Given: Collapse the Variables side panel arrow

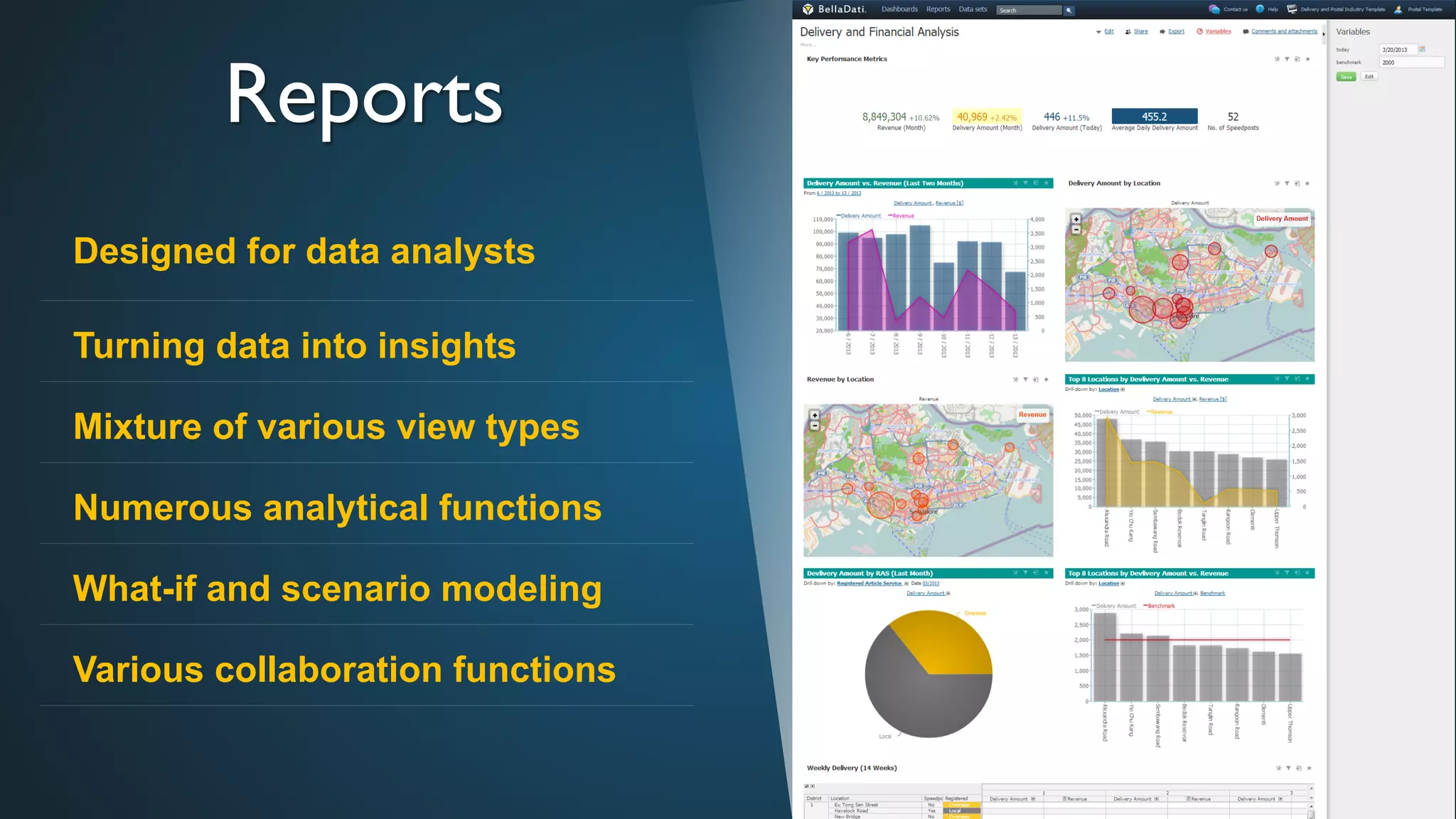Looking at the screenshot, I should click(1324, 33).
